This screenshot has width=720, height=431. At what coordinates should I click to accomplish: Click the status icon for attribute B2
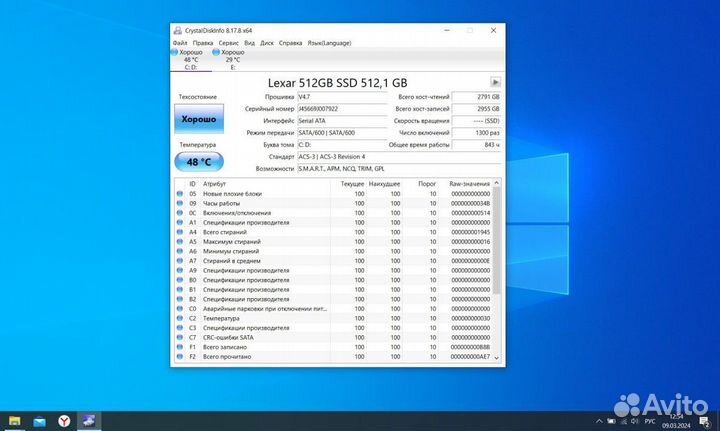(x=180, y=299)
